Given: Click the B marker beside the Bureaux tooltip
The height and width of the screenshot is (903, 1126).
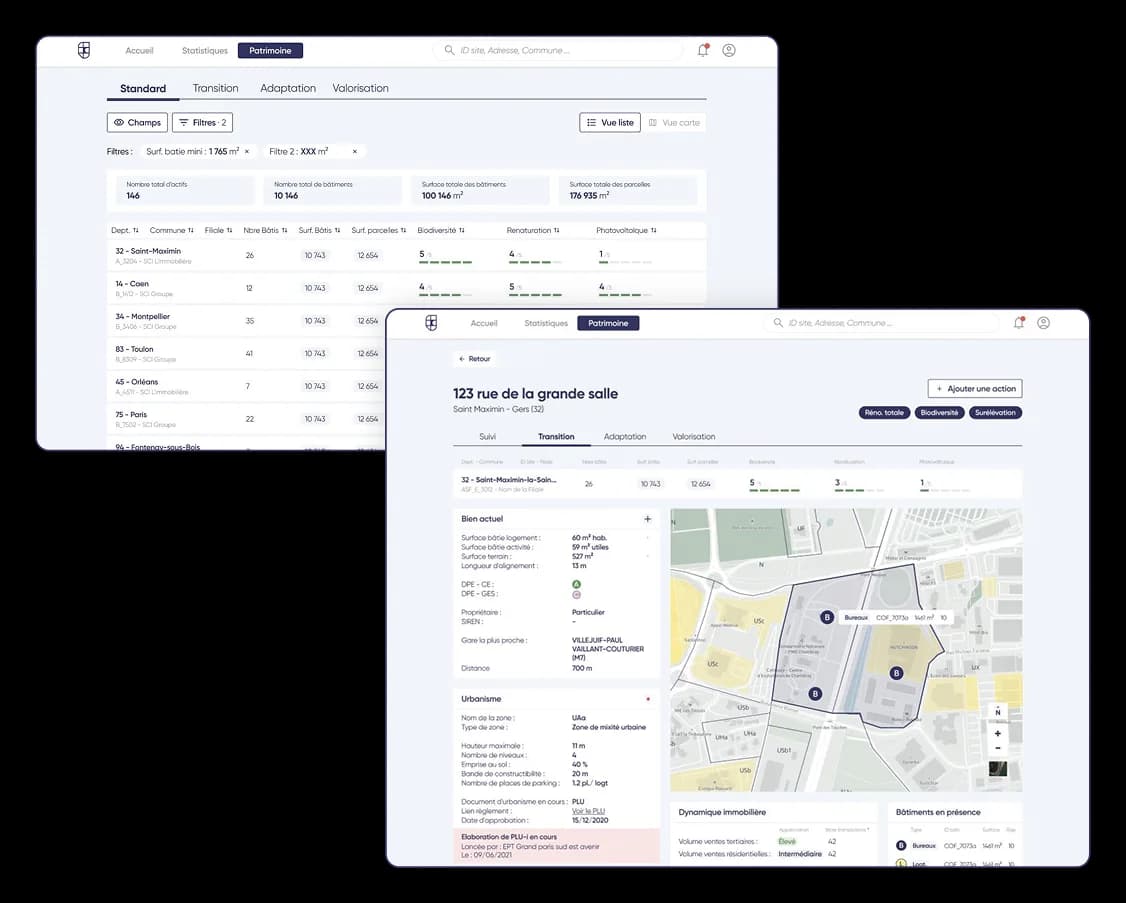Looking at the screenshot, I should click(x=827, y=617).
